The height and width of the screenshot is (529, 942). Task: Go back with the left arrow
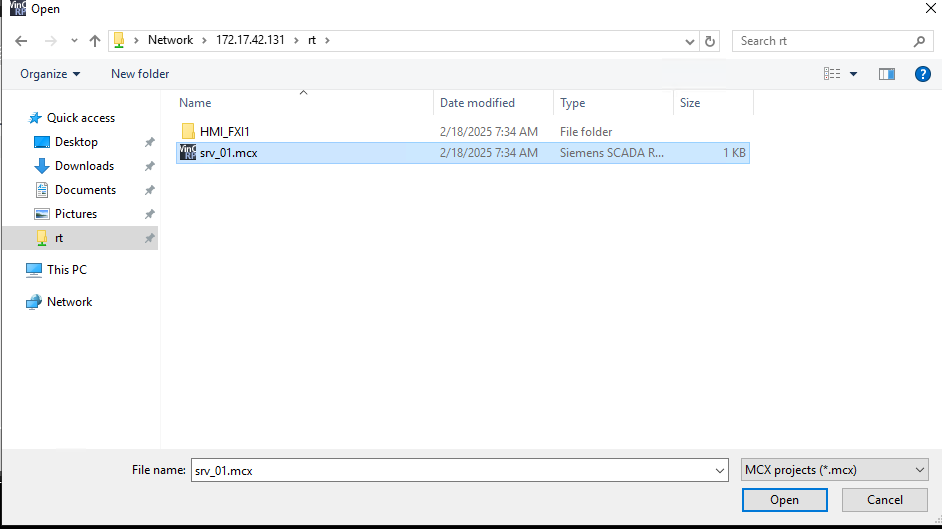pyautogui.click(x=21, y=41)
